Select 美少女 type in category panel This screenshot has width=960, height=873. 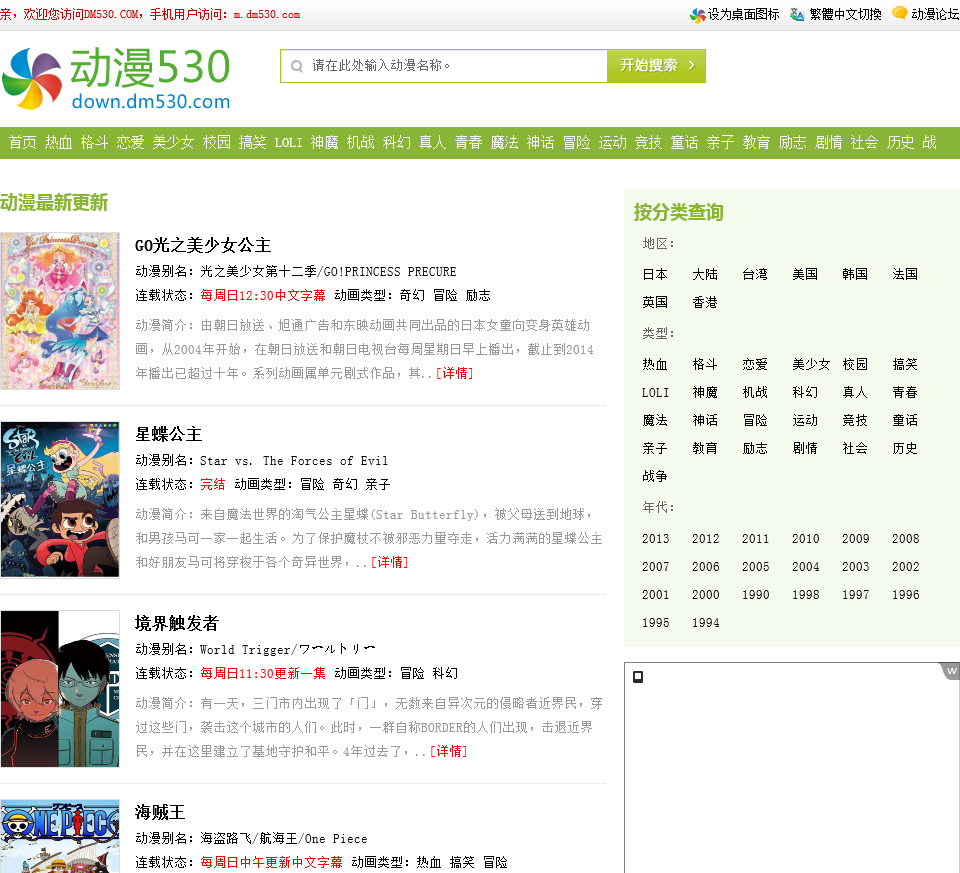[811, 364]
